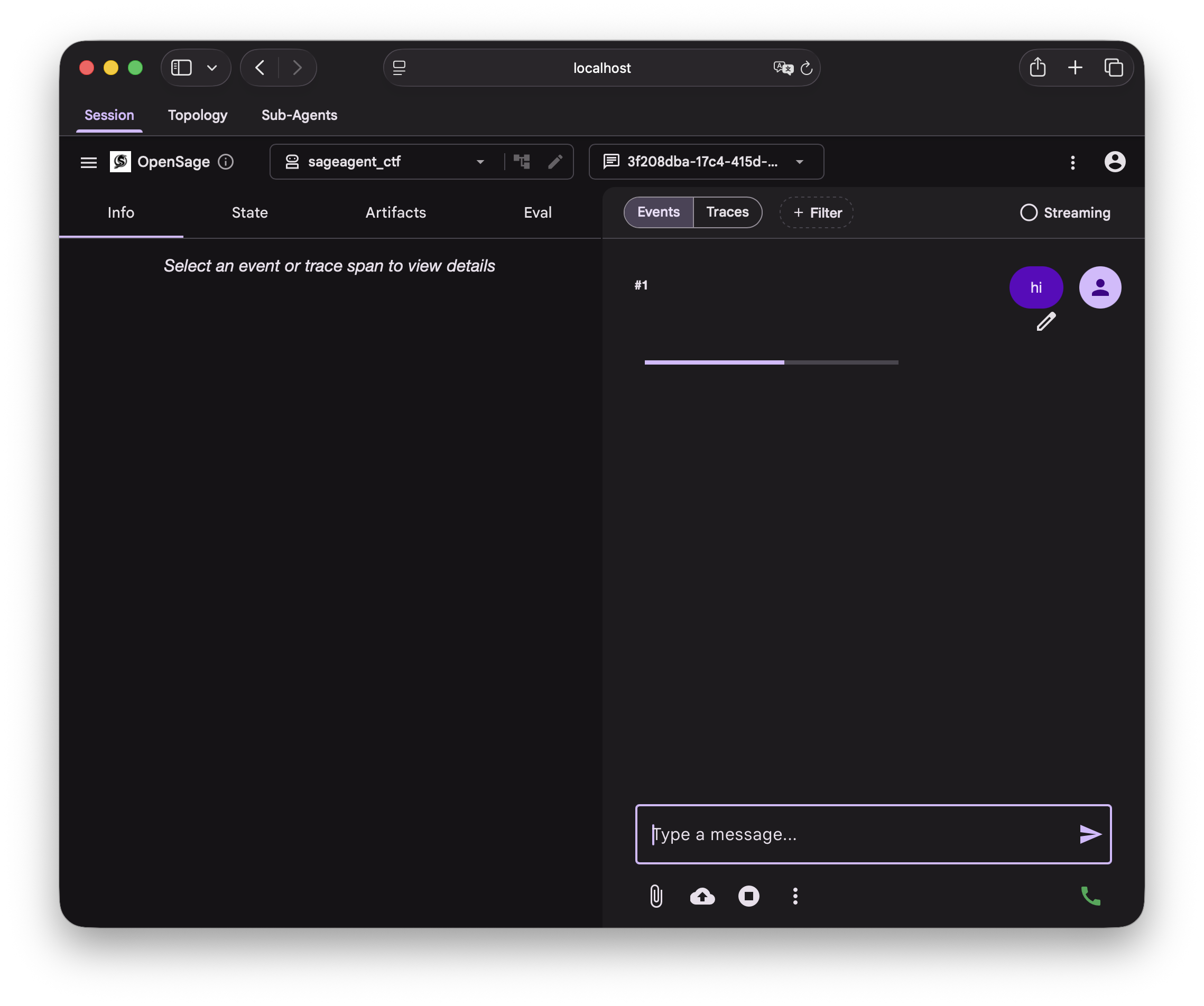Open a new browser tab with plus
This screenshot has width=1204, height=1006.
coord(1075,68)
